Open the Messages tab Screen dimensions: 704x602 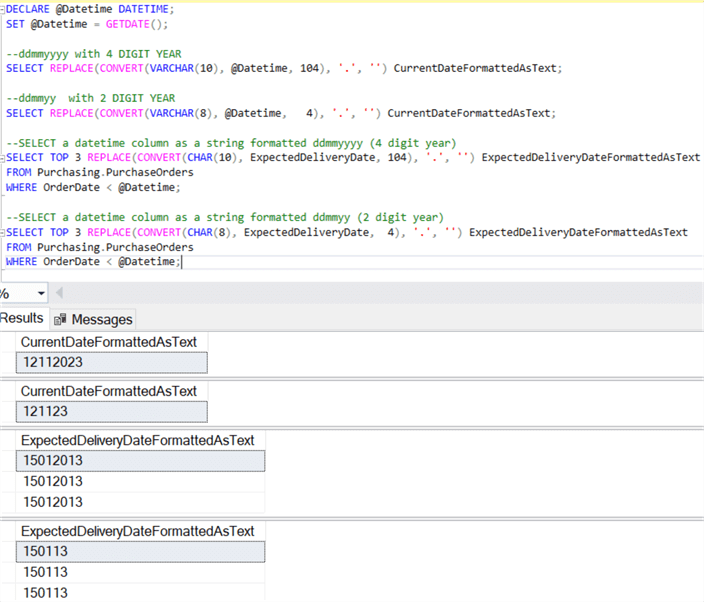tap(93, 319)
